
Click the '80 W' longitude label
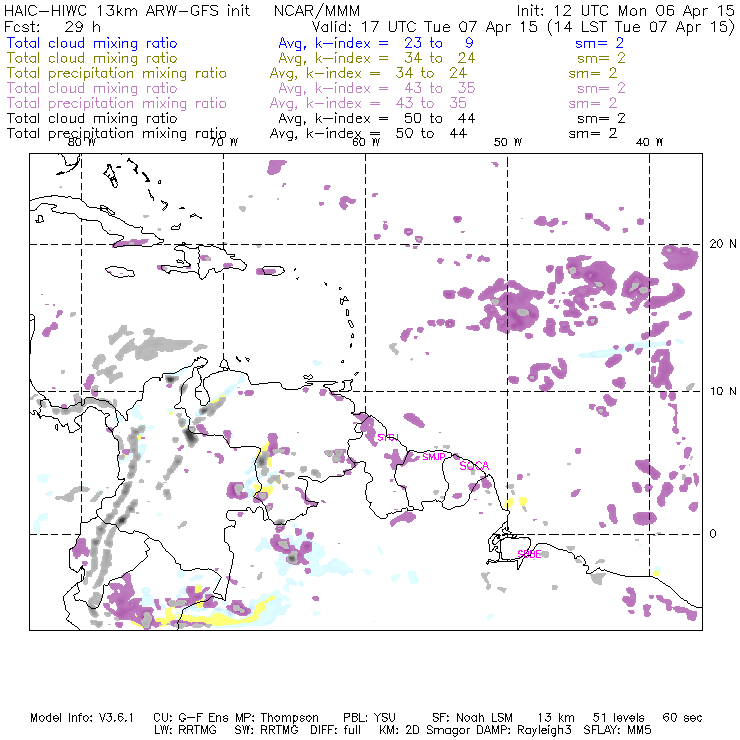tap(82, 142)
